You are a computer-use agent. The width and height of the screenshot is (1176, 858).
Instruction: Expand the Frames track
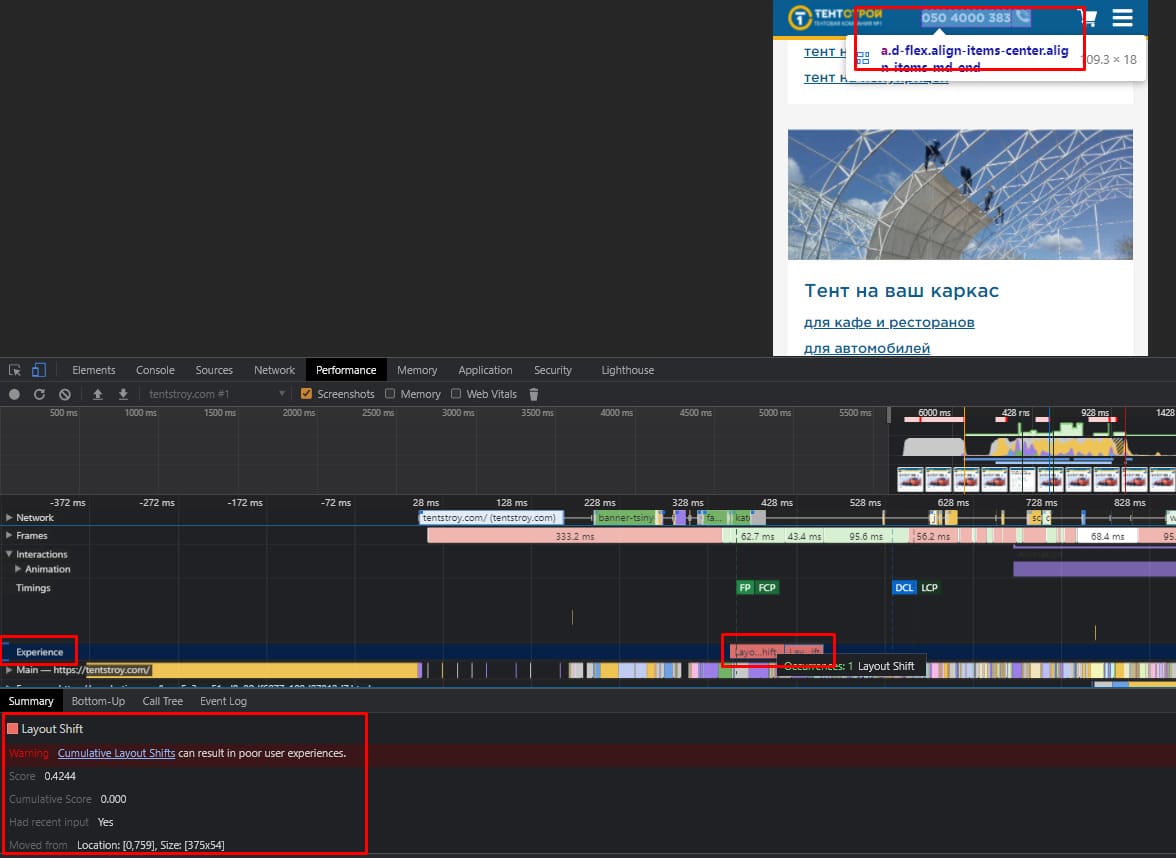click(10, 536)
